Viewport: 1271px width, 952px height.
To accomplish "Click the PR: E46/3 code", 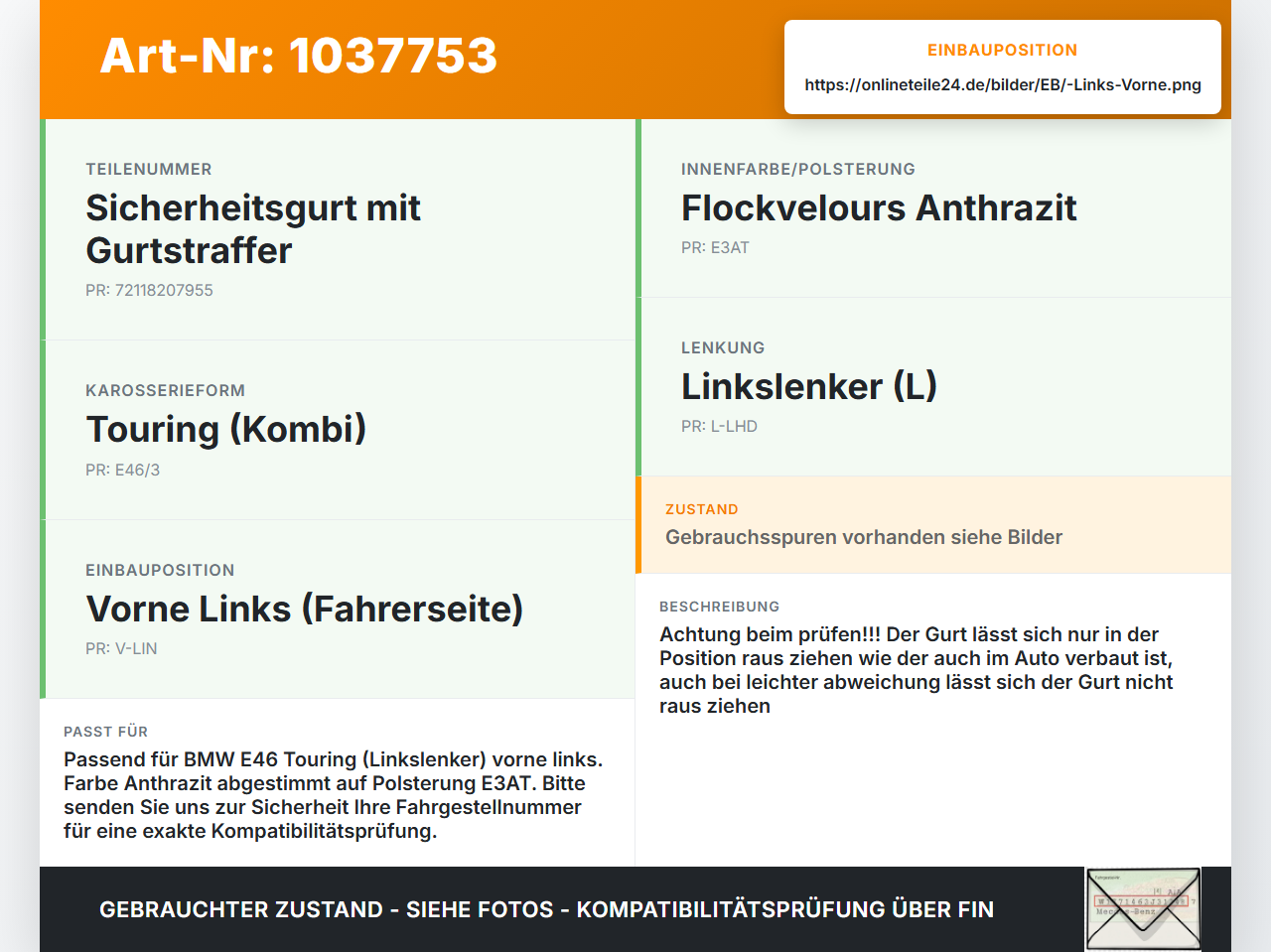I will pos(122,470).
